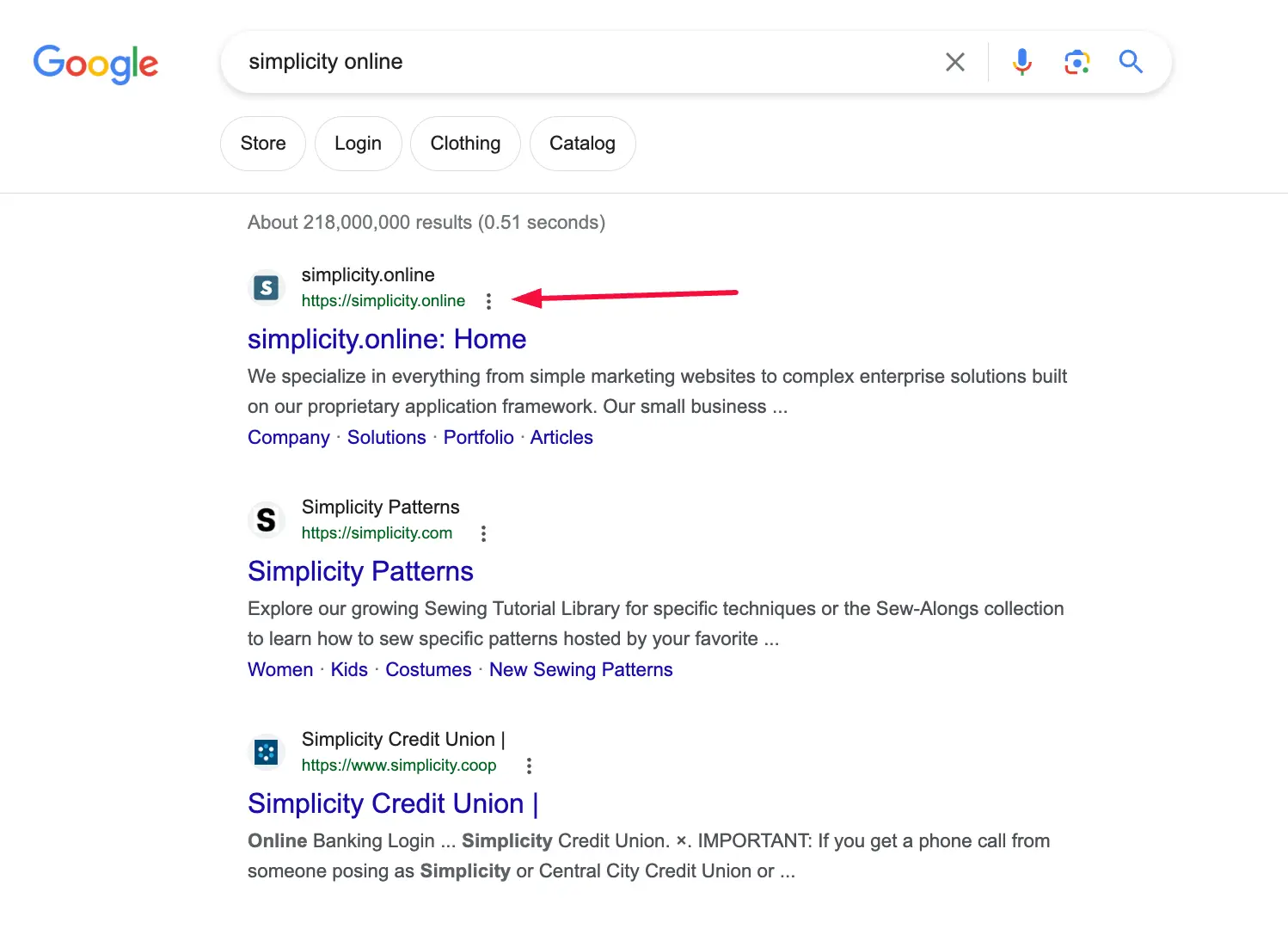Click the https://www.simplicity.coop URL text

pos(399,766)
